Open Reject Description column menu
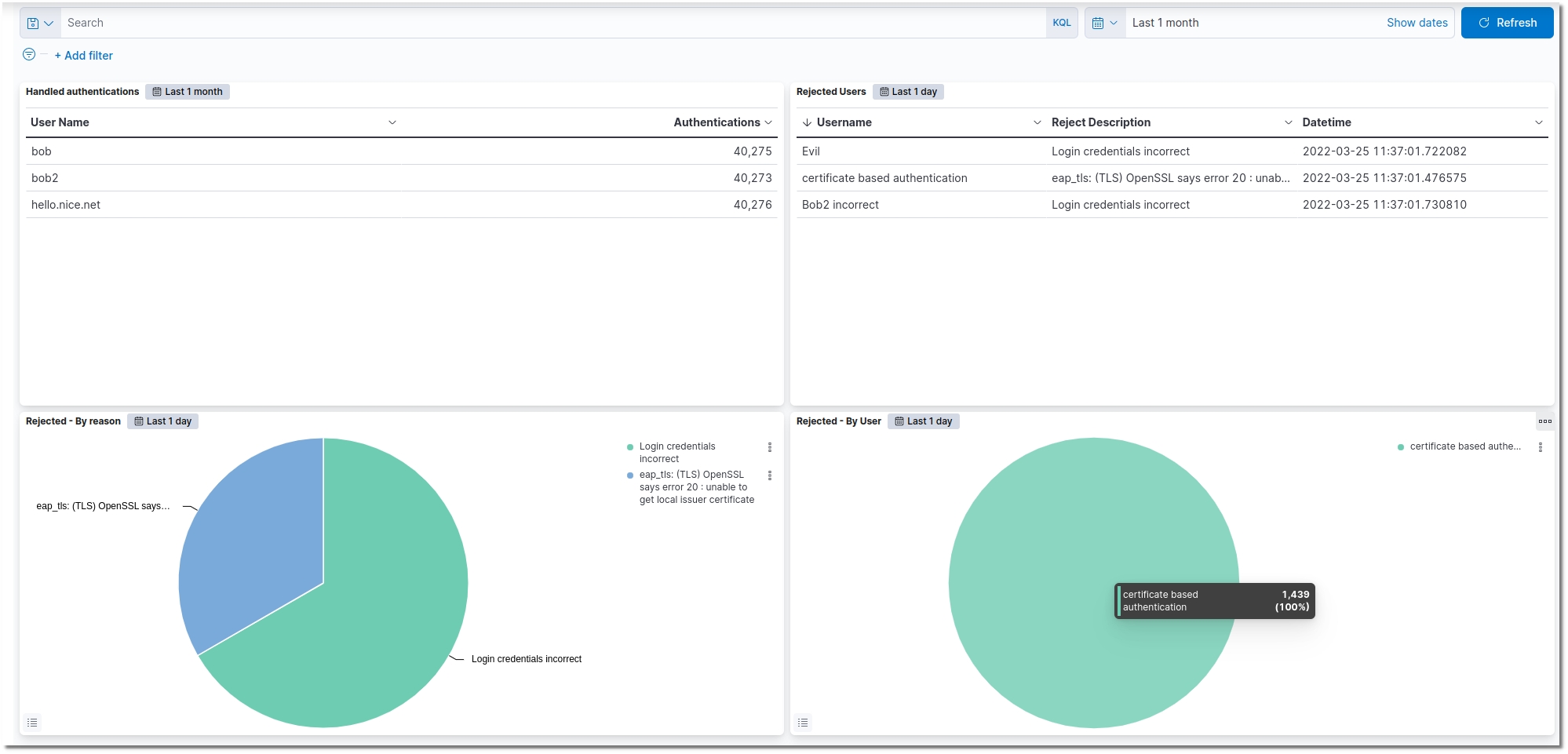The width and height of the screenshot is (1568, 754). tap(1288, 122)
